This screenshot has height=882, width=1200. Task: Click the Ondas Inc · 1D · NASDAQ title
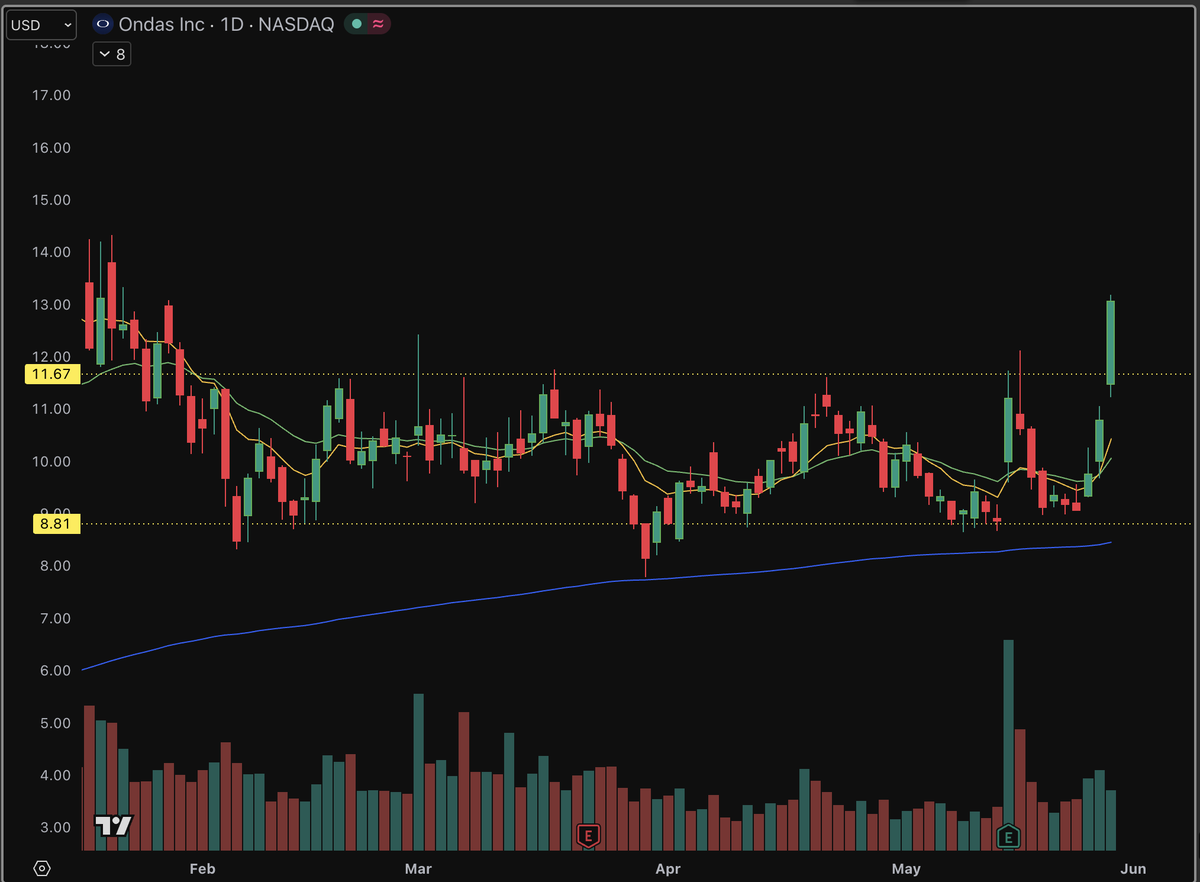pyautogui.click(x=226, y=24)
